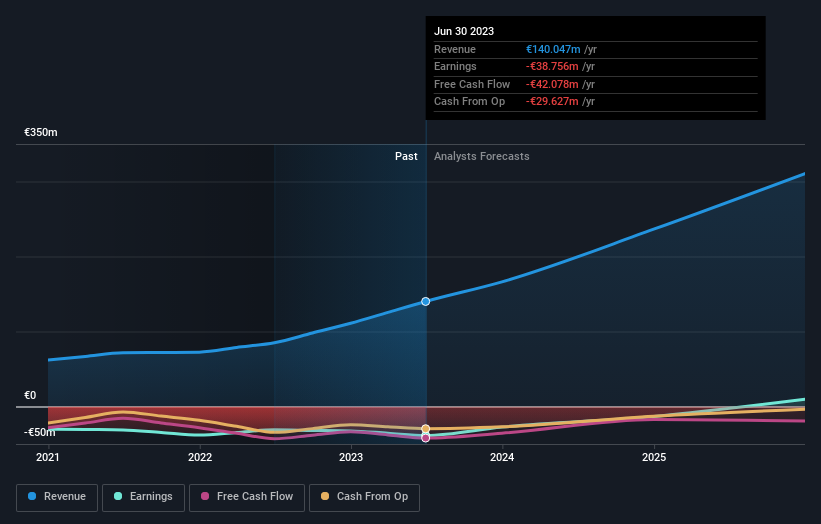Click the blue Revenue data point marker
Screen dimensions: 821x524
[426, 301]
